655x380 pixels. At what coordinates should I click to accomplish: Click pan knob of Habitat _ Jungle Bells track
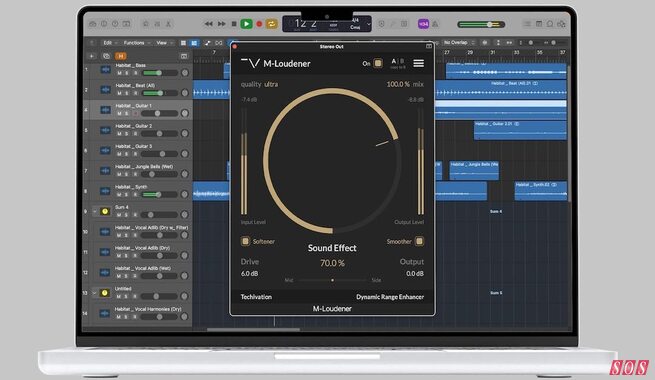(x=185, y=174)
